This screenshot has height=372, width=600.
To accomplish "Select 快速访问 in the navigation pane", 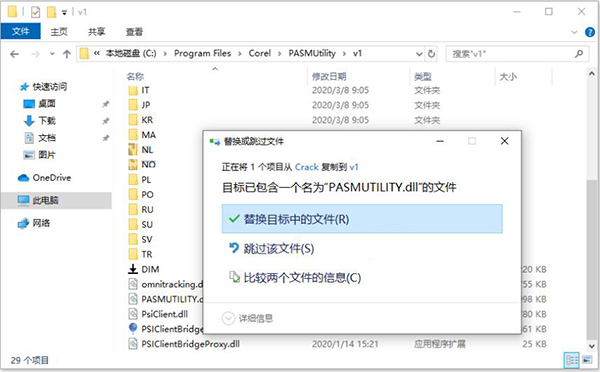I will click(x=43, y=87).
